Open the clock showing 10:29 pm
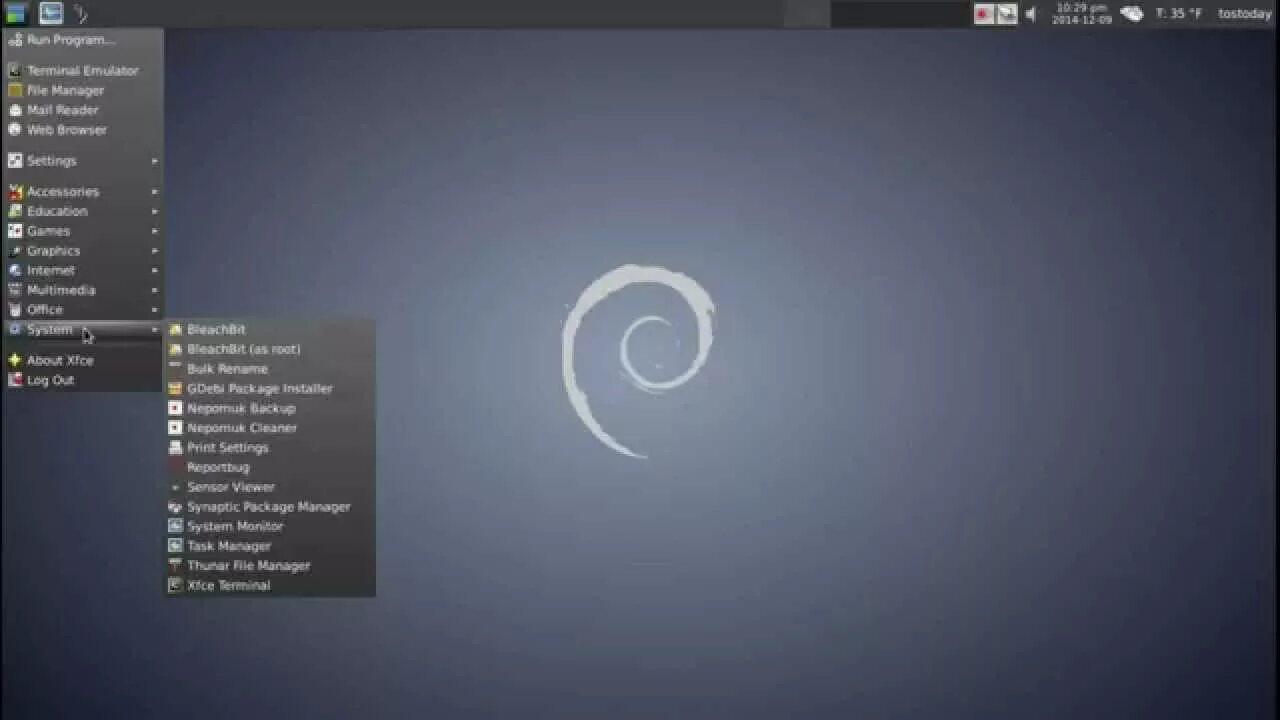 (x=1082, y=13)
